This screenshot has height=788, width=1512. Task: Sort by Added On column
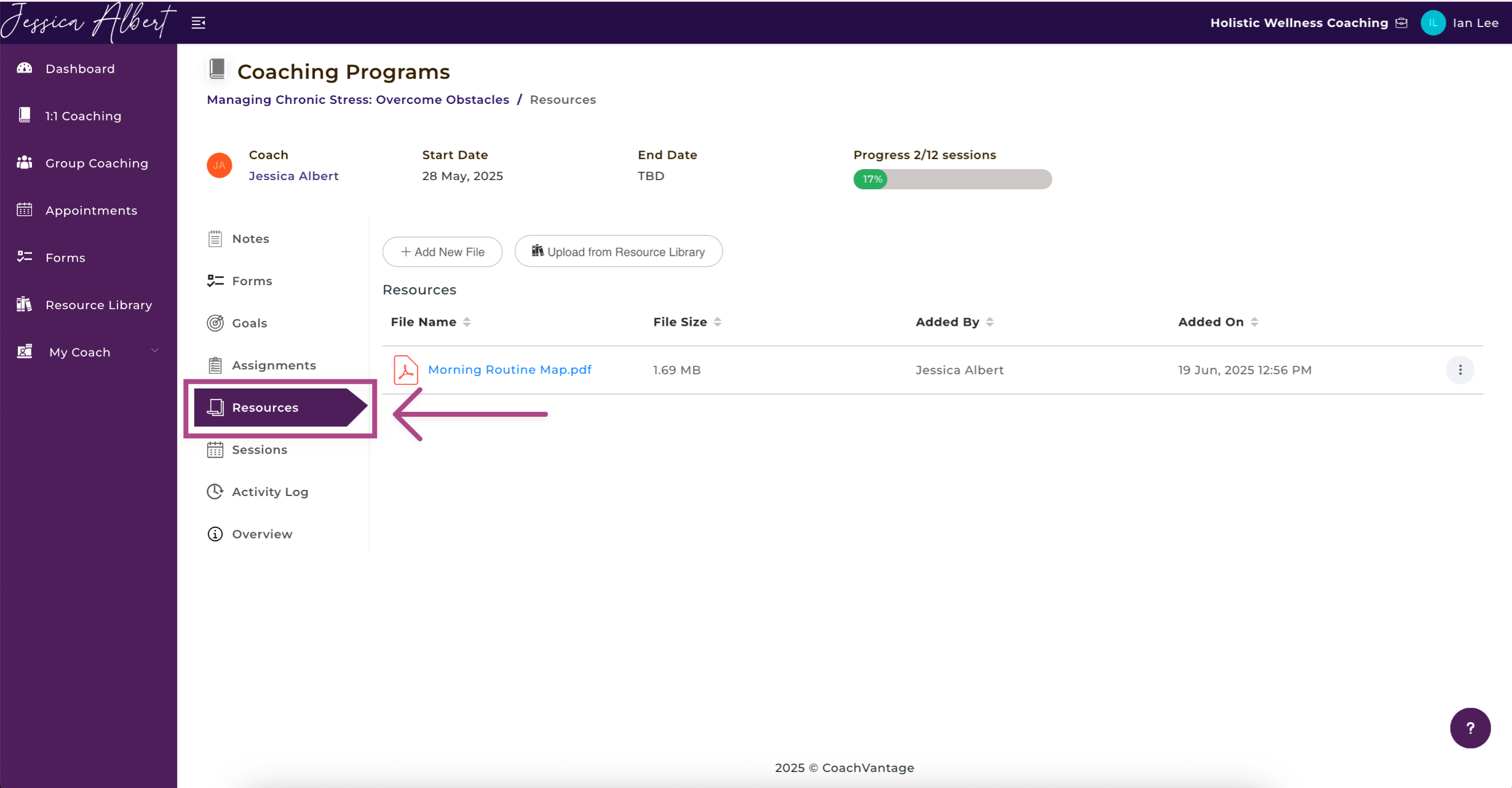tap(1254, 322)
